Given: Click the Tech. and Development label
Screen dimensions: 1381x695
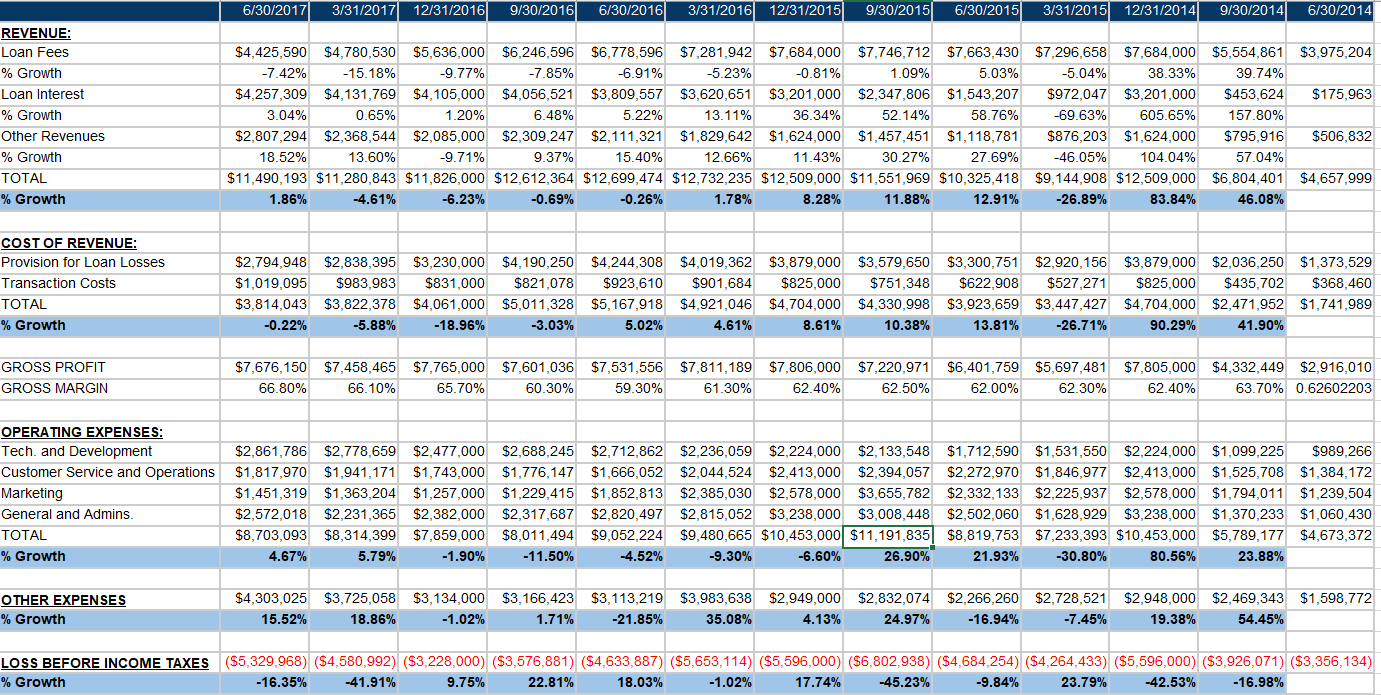Looking at the screenshot, I should 77,451.
